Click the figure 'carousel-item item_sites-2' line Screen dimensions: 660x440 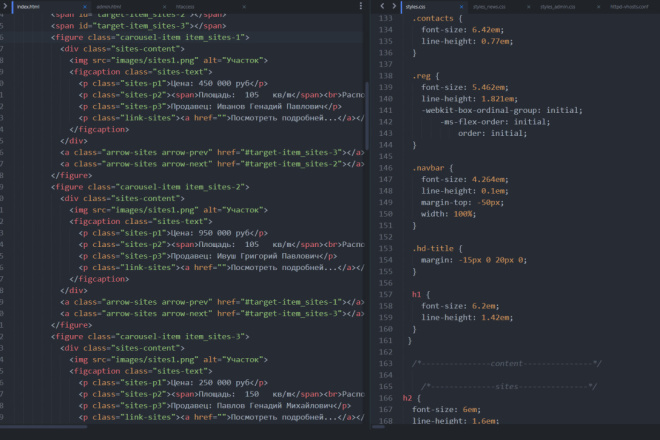point(150,187)
